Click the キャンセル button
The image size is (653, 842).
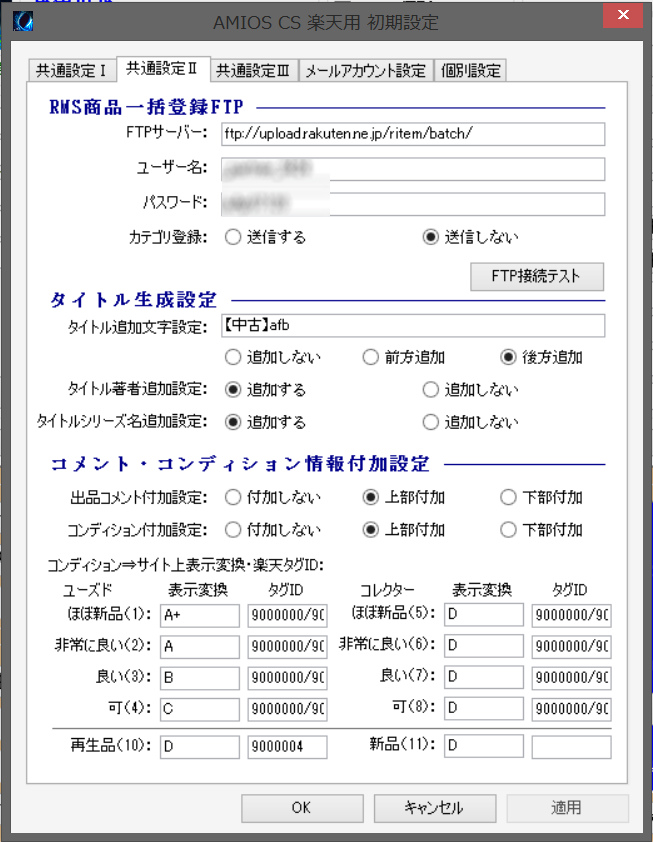(434, 808)
